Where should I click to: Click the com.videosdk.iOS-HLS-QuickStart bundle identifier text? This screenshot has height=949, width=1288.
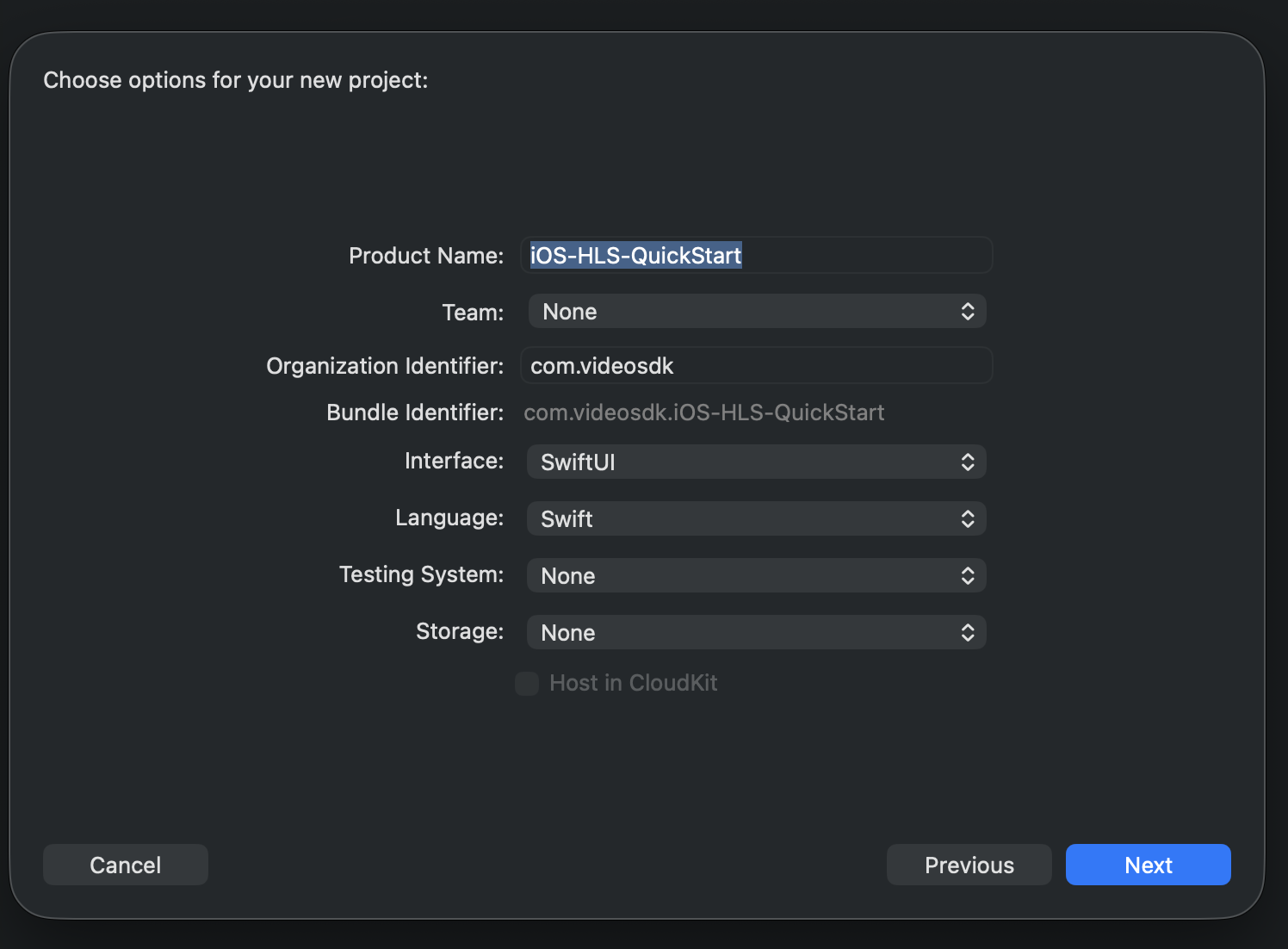[703, 413]
